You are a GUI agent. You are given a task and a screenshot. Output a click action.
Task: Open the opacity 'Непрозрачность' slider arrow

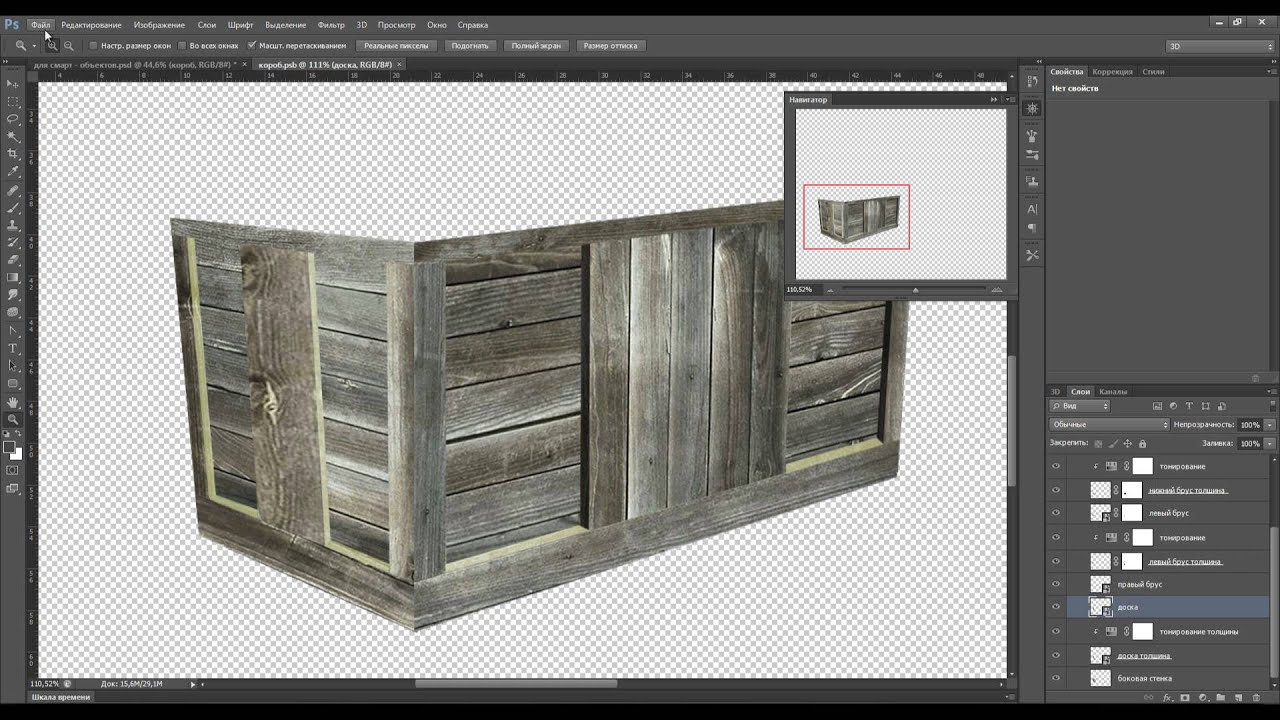click(x=1270, y=425)
